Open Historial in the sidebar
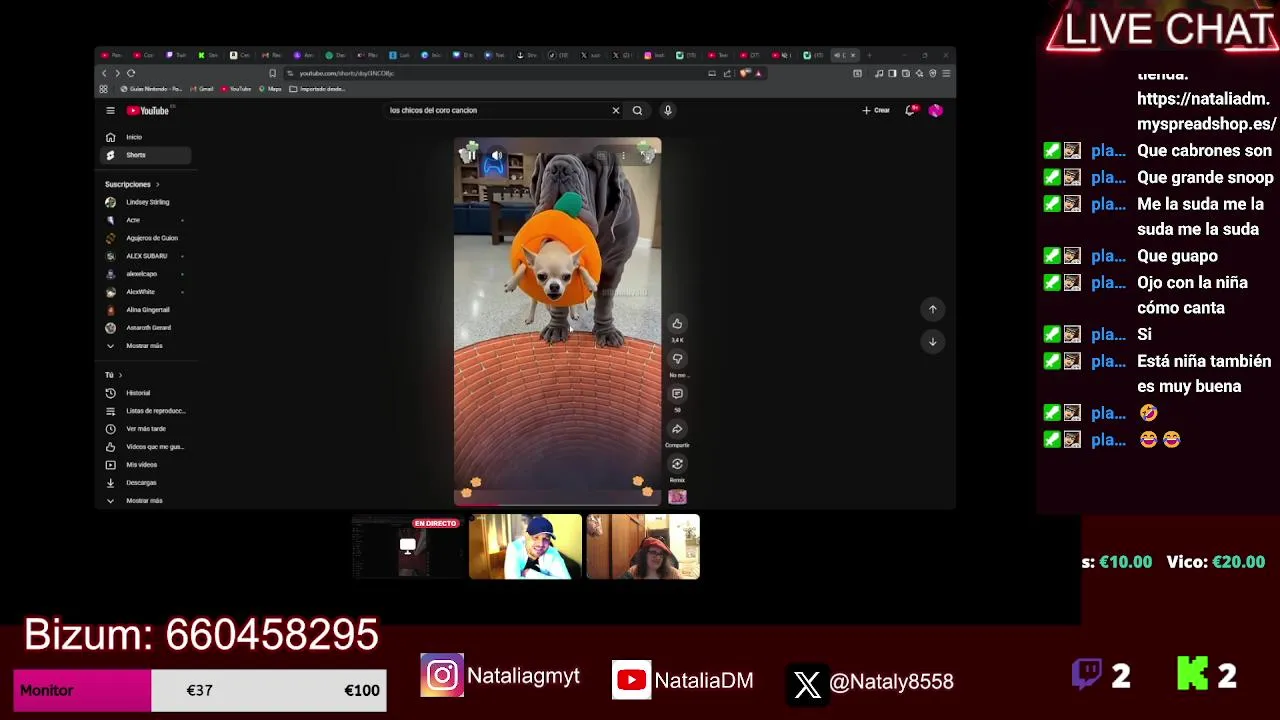Viewport: 1280px width, 720px height. (x=145, y=393)
